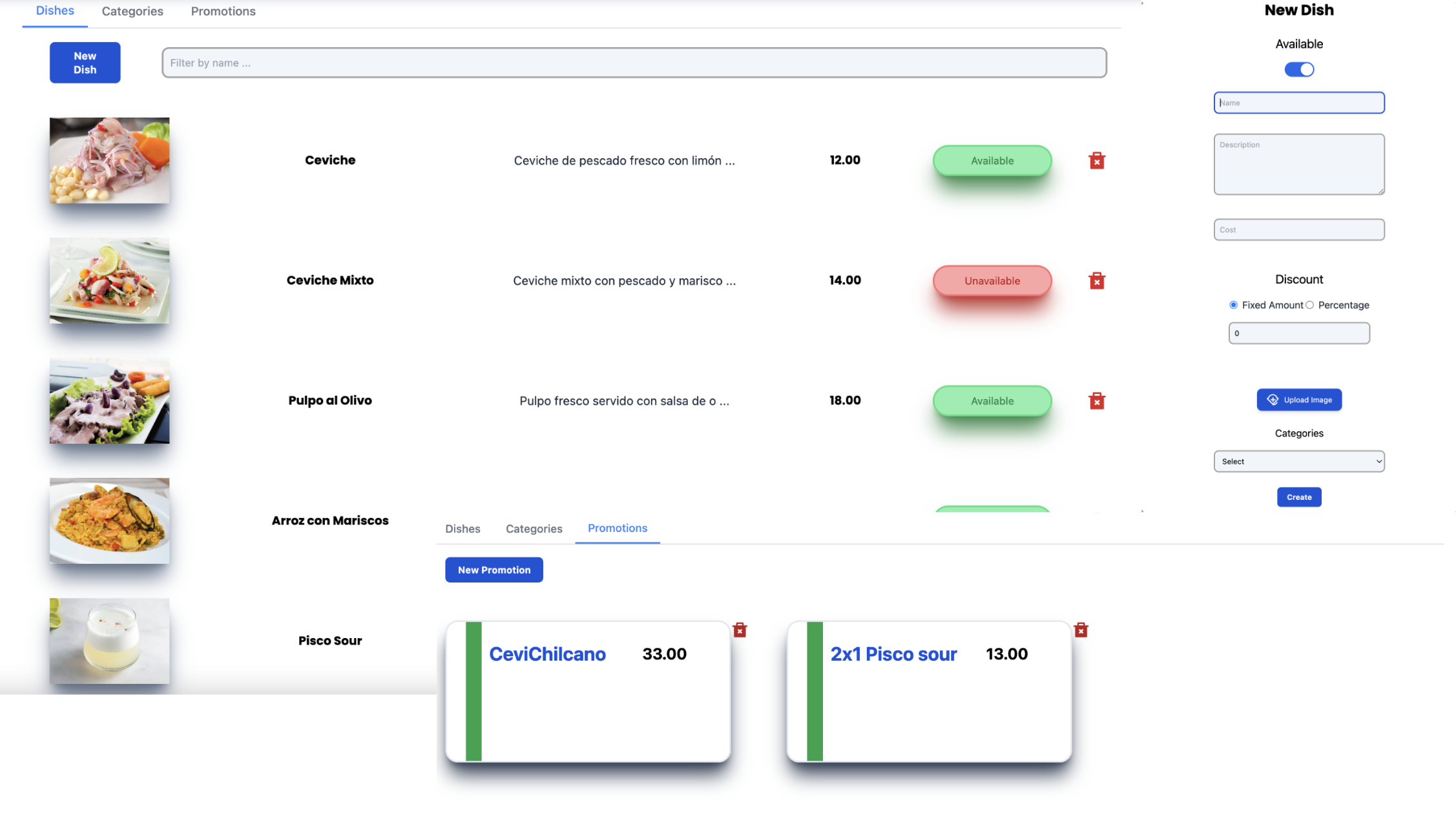Select the Fixed Amount discount radio

pyautogui.click(x=1233, y=305)
